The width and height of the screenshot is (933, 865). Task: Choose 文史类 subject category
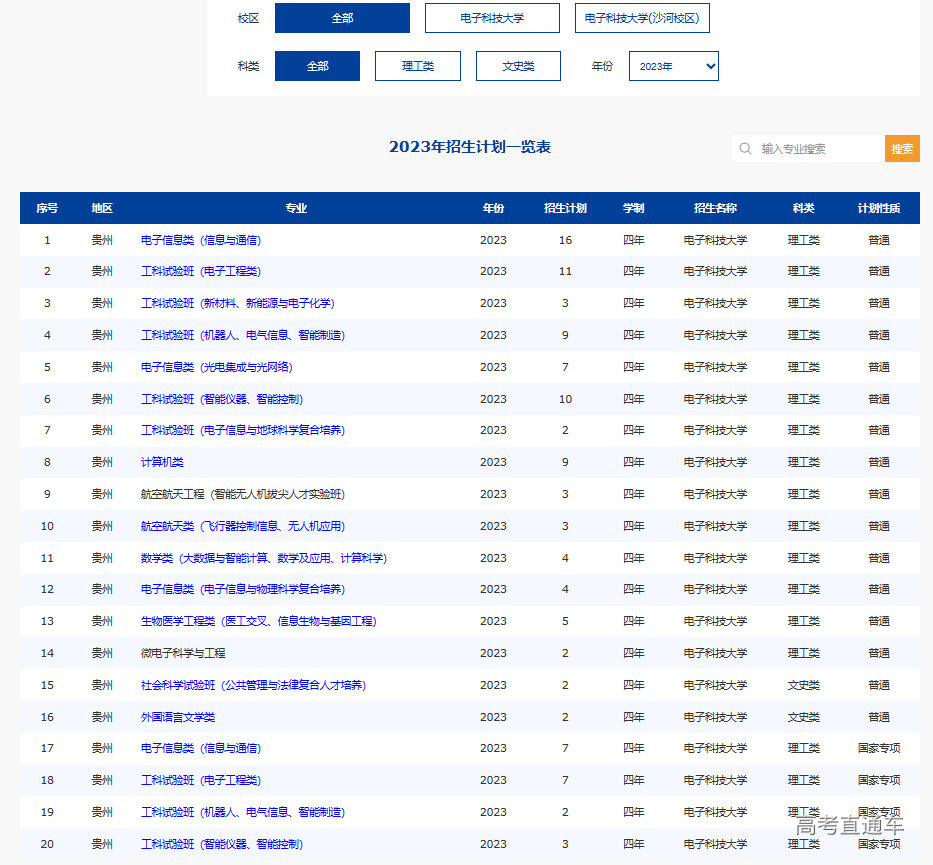pos(518,66)
